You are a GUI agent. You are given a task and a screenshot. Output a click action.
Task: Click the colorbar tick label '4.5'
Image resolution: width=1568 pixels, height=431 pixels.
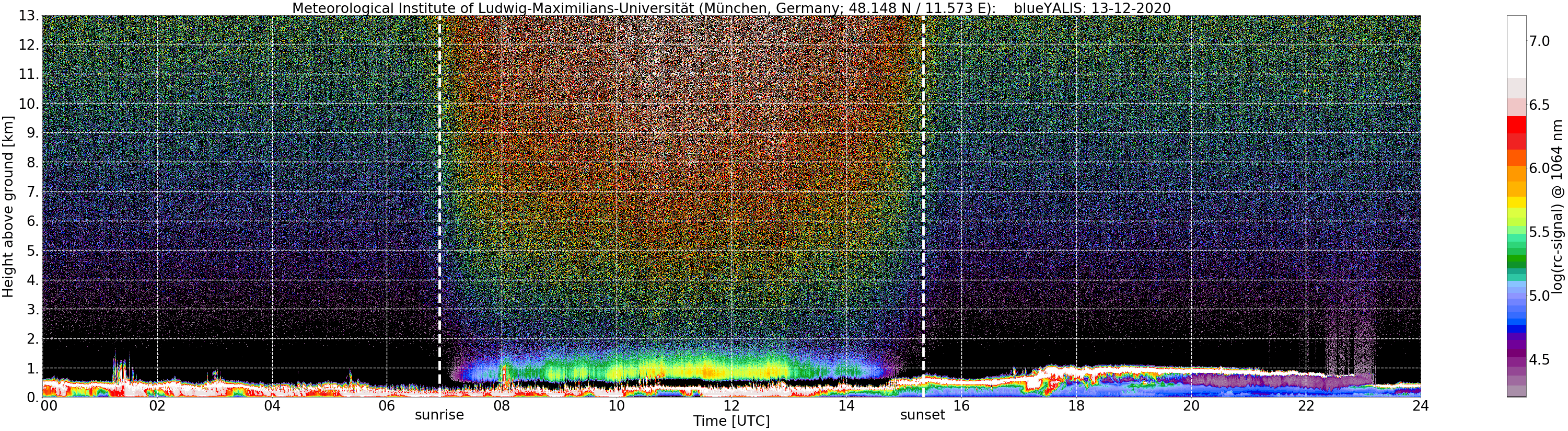(x=1539, y=360)
